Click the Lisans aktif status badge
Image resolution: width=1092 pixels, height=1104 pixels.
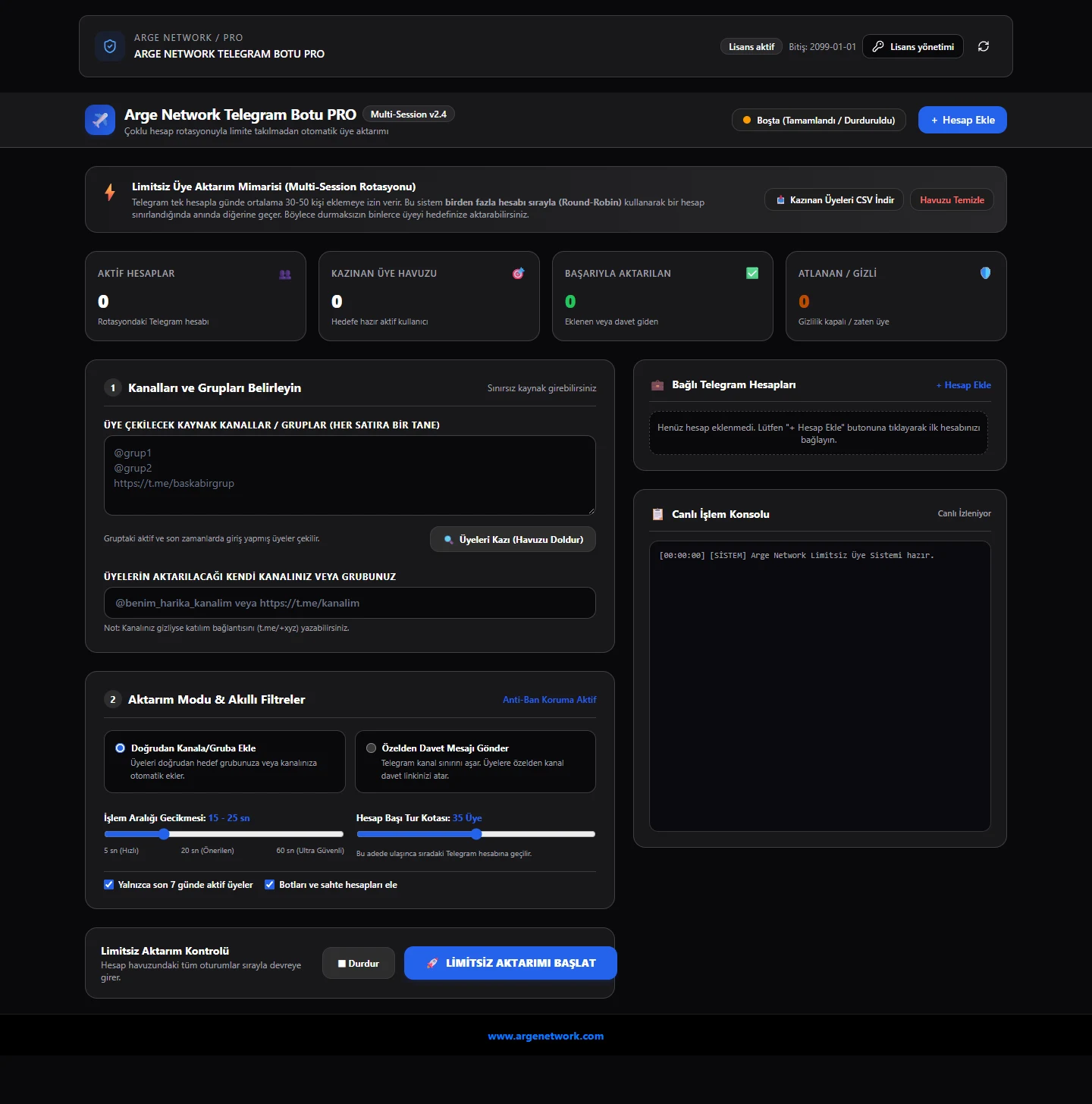tap(752, 46)
